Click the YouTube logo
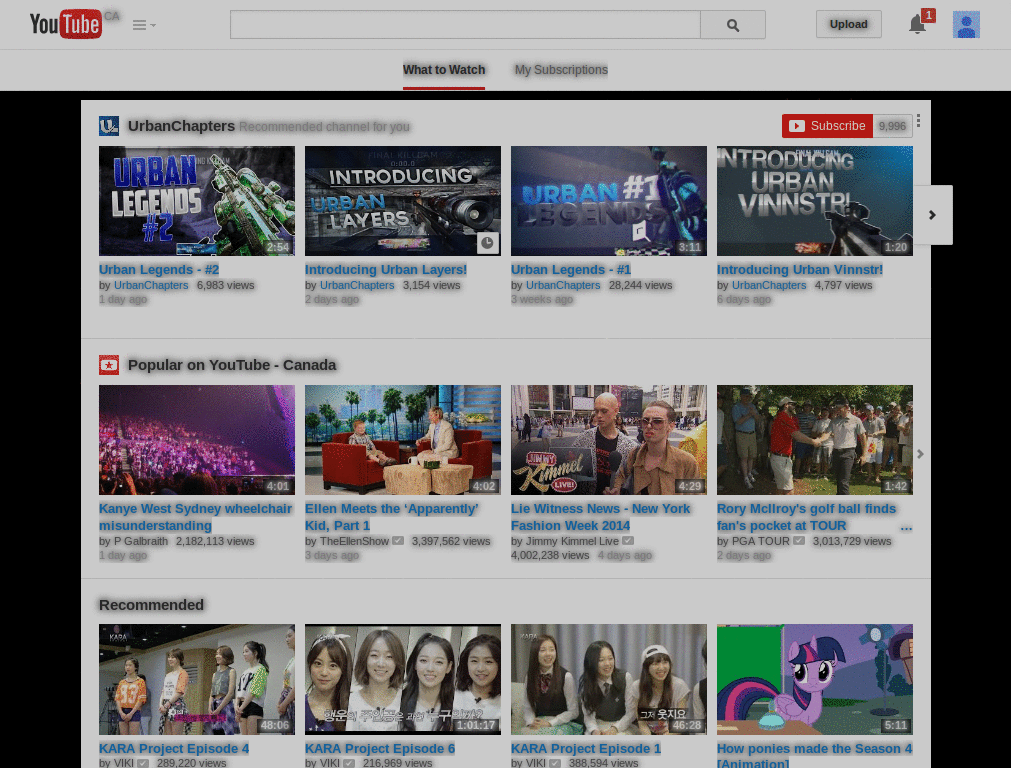Image resolution: width=1024 pixels, height=768 pixels. (64, 24)
